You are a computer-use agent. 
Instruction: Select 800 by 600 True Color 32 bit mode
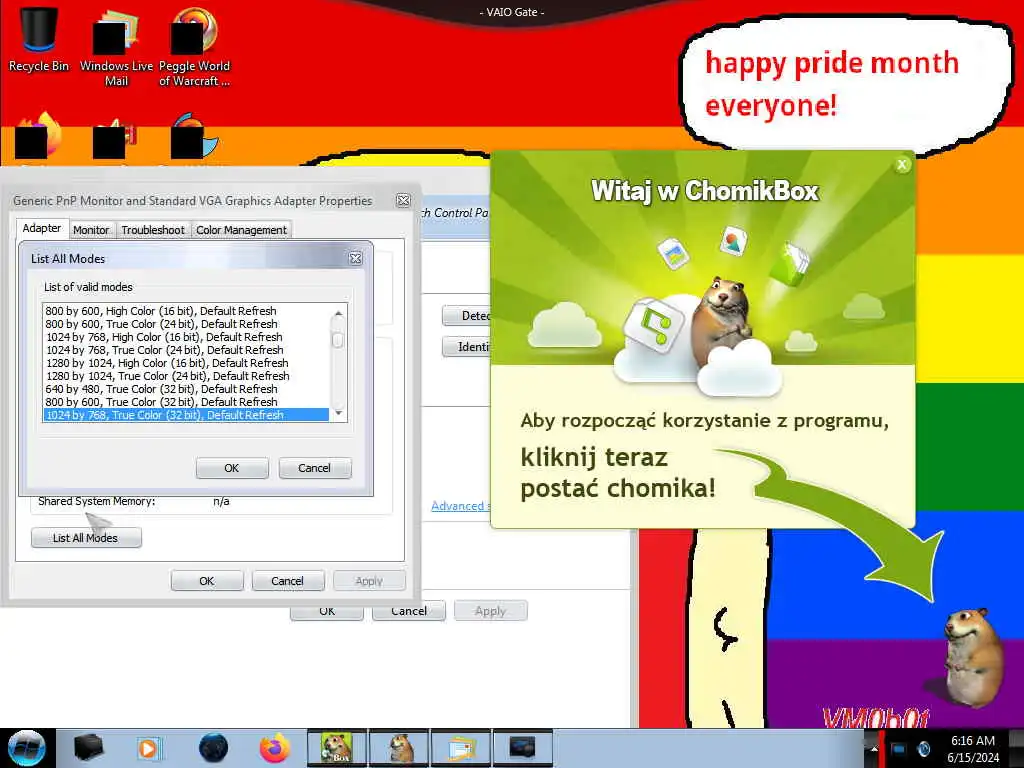(x=185, y=402)
